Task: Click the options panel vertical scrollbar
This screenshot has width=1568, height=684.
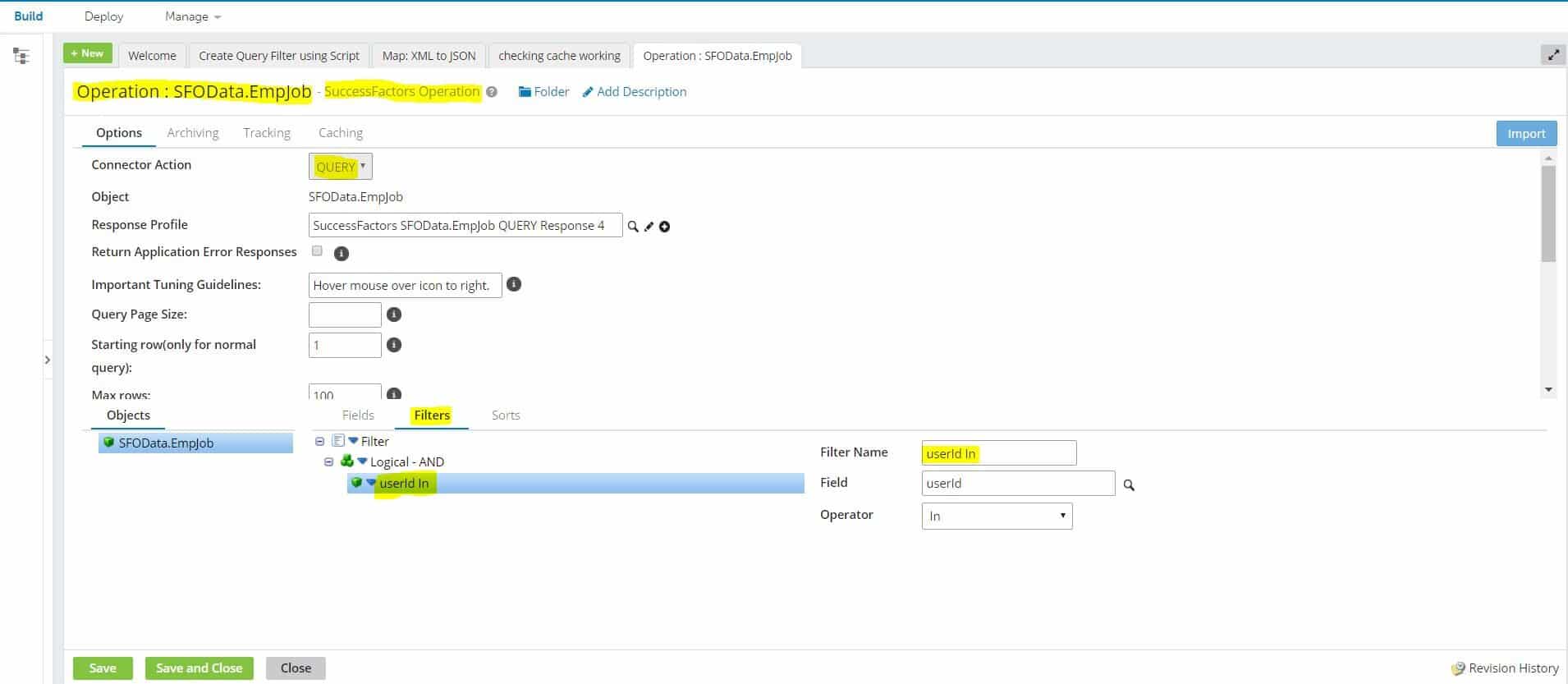Action: [x=1548, y=213]
